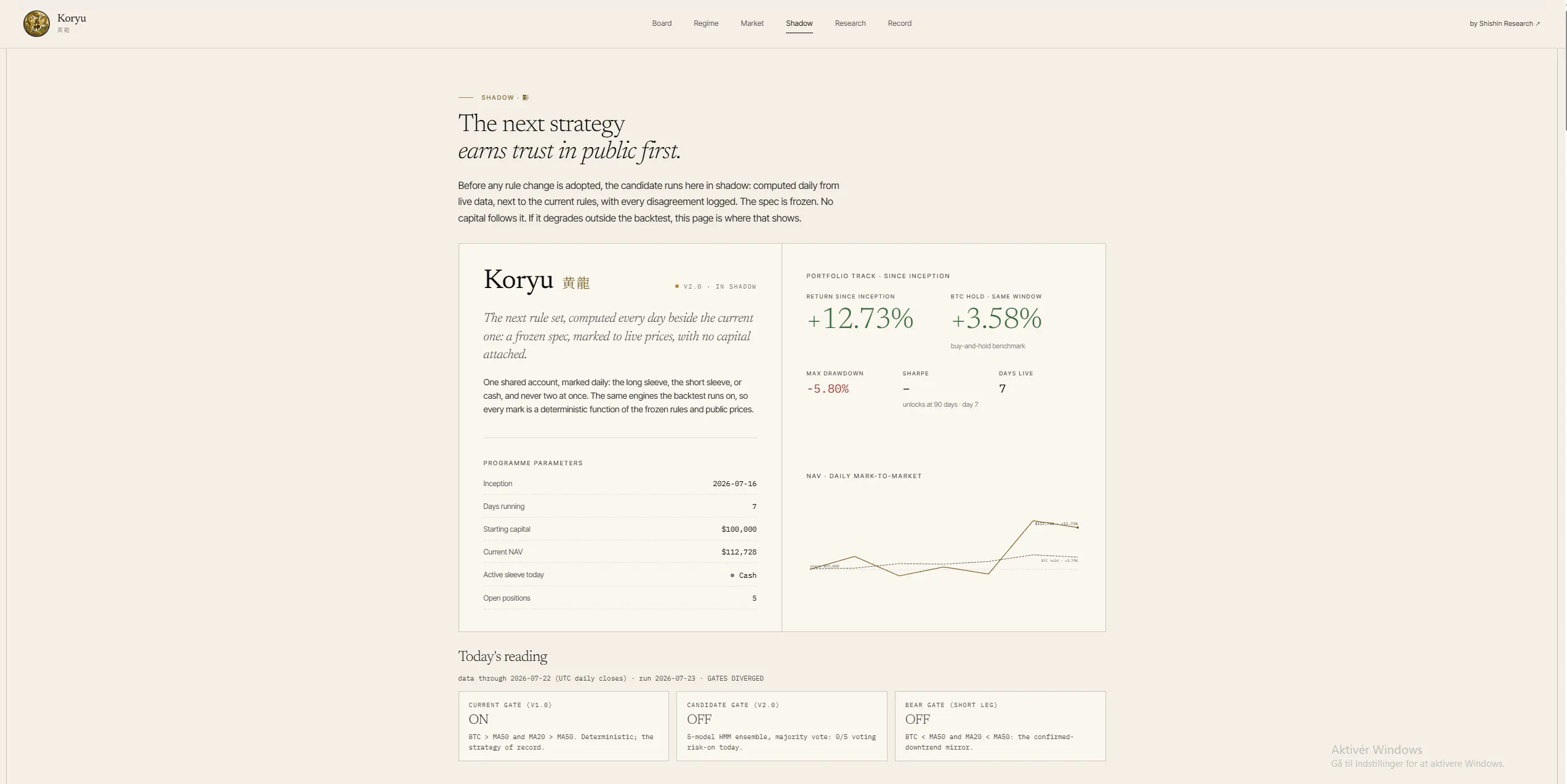Go to the Research tab
This screenshot has height=784, width=1567.
point(850,23)
